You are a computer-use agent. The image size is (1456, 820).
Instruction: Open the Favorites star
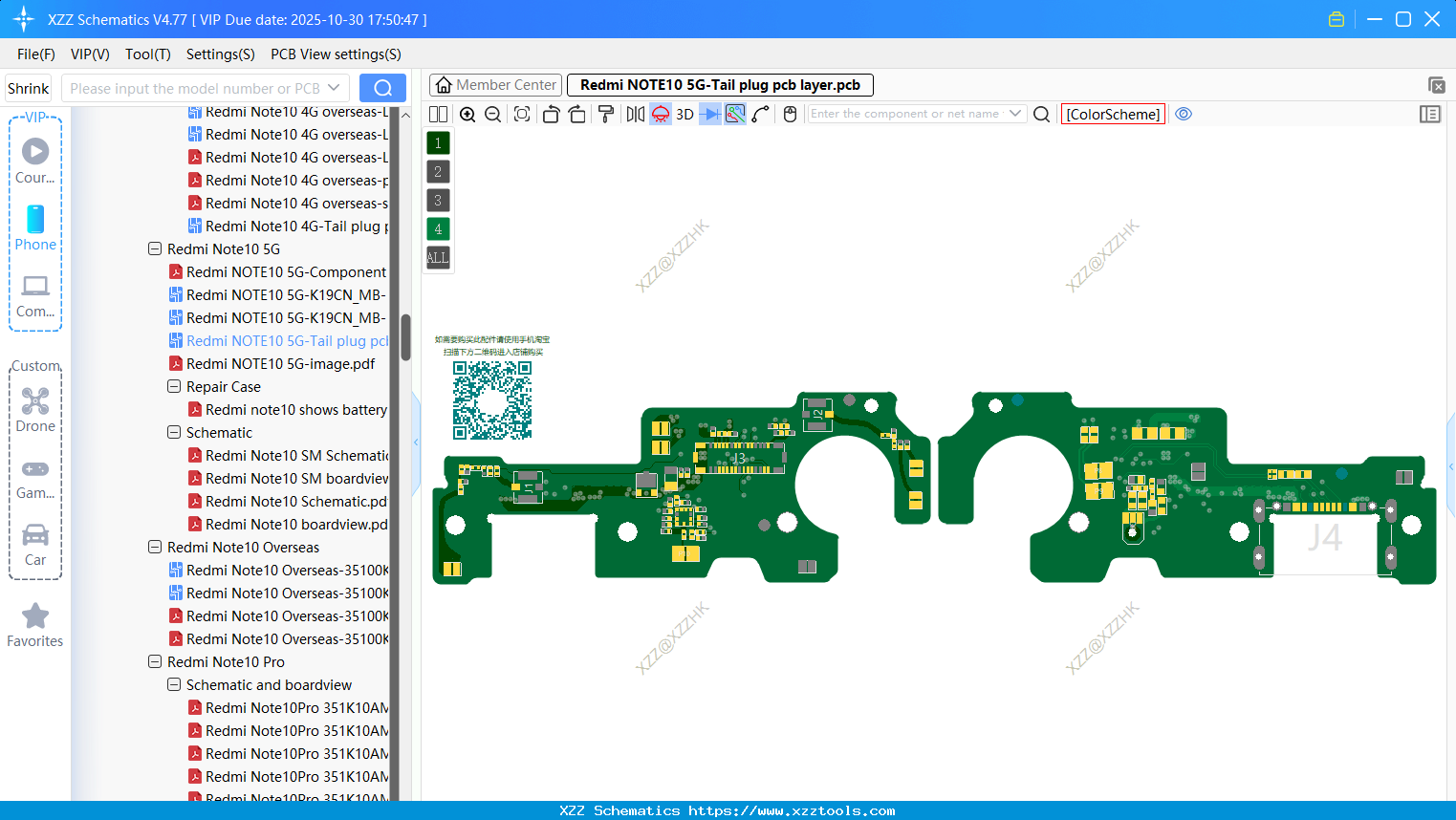point(35,626)
